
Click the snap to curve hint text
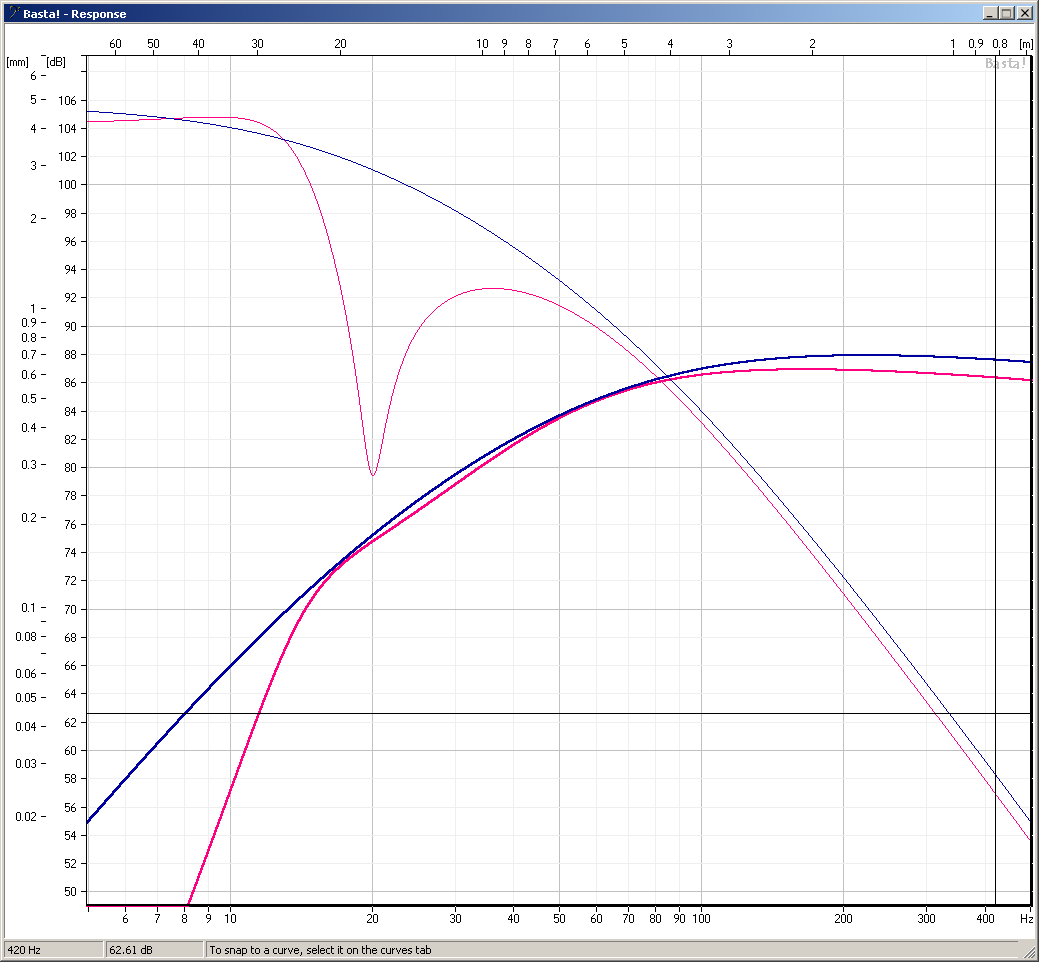click(320, 949)
